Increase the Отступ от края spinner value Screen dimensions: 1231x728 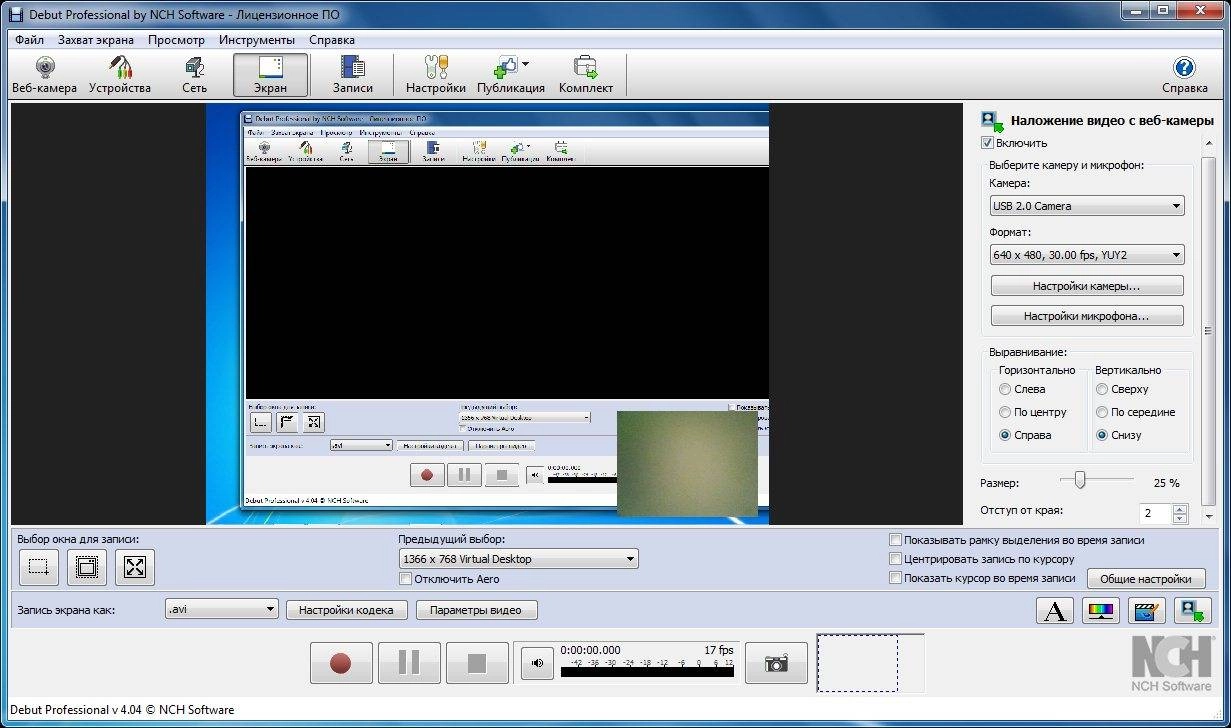[x=1179, y=508]
